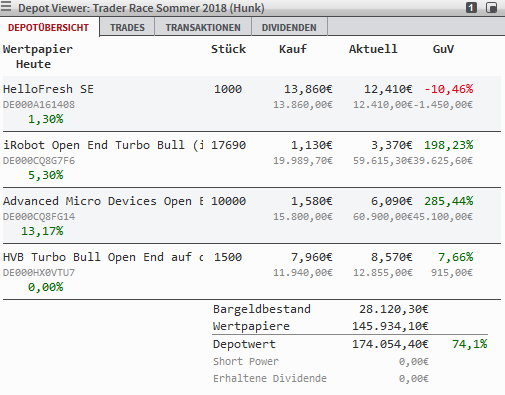Click the Erhaltene Dividende label
Screen dimensions: 505x395
click(270, 378)
